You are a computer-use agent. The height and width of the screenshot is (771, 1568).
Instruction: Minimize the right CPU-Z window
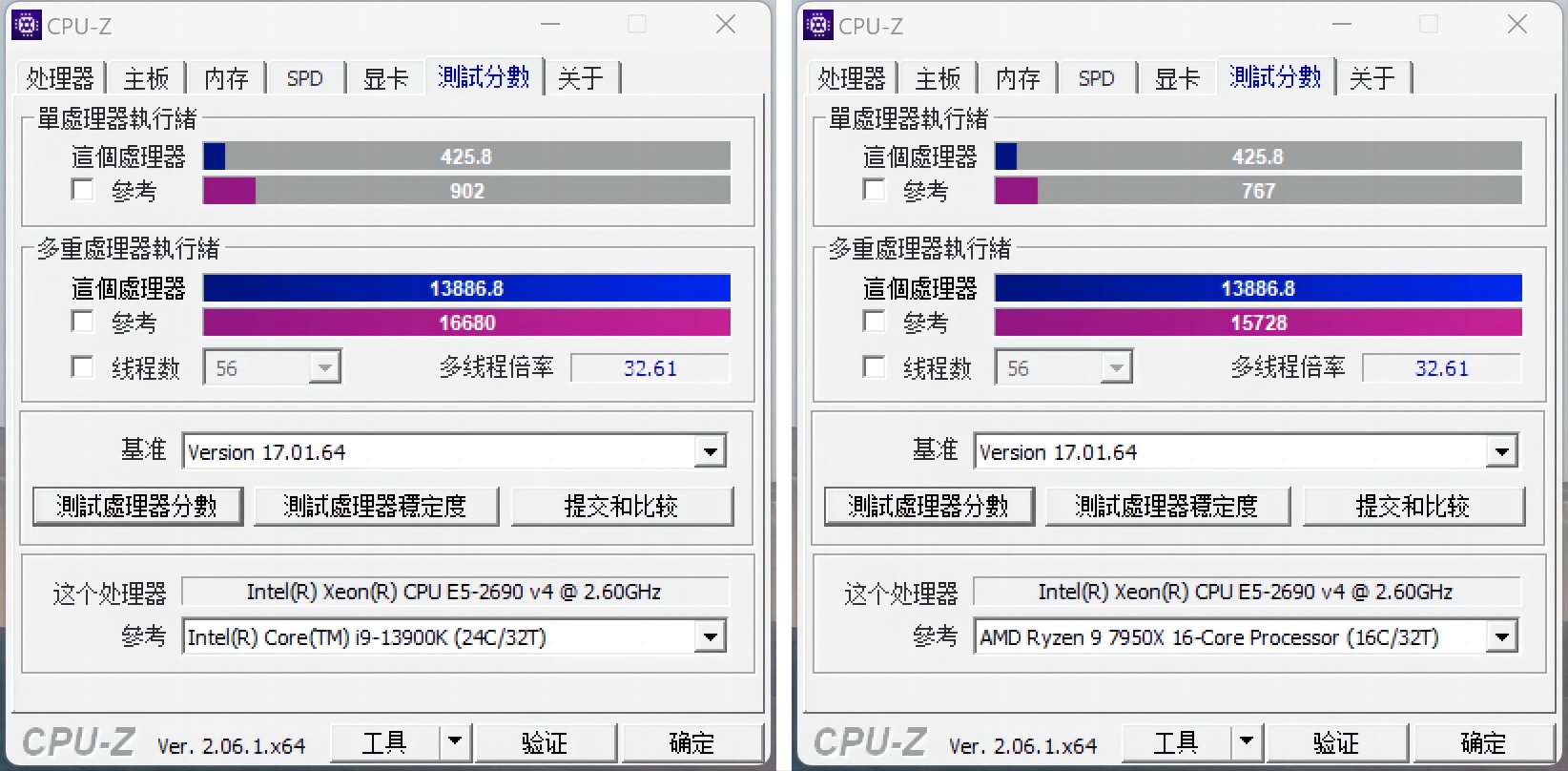click(x=1342, y=25)
